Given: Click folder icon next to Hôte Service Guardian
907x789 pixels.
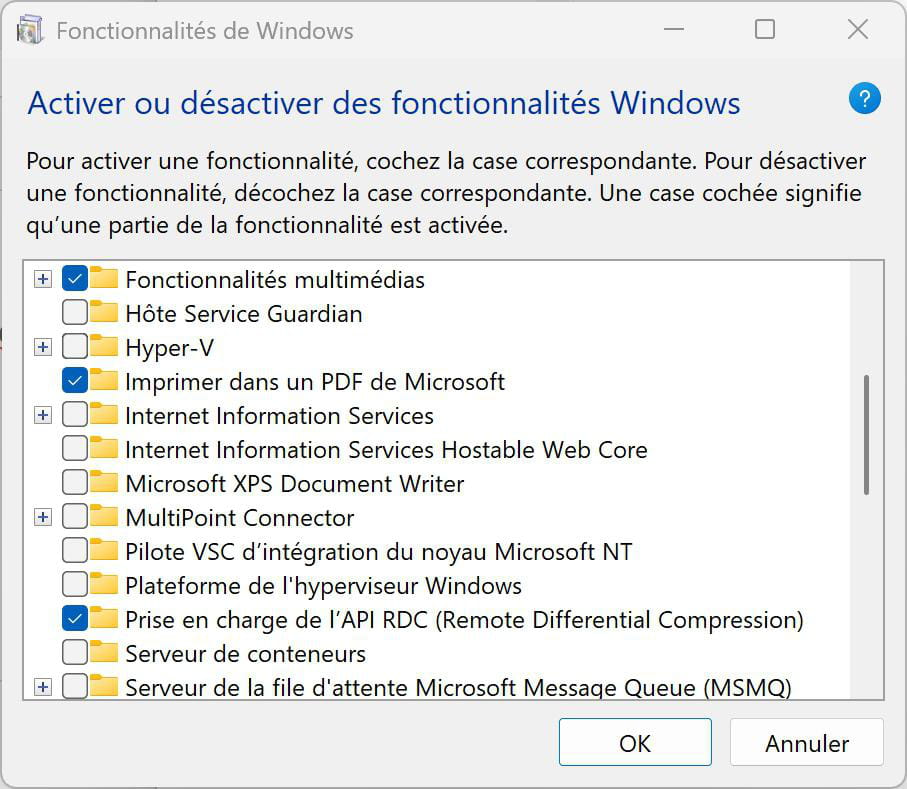Looking at the screenshot, I should tap(104, 312).
